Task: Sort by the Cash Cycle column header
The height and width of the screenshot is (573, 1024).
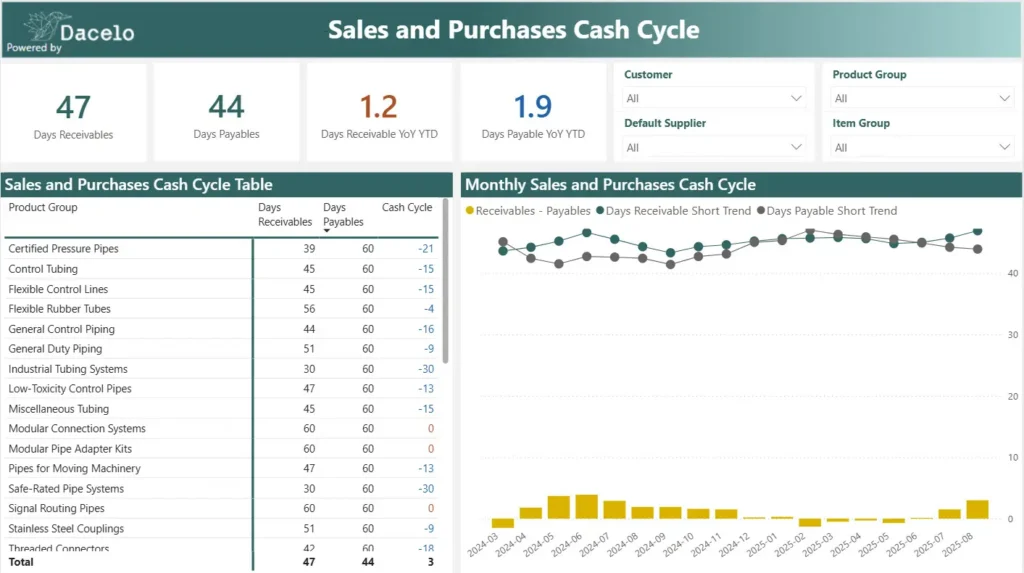Action: pyautogui.click(x=407, y=208)
